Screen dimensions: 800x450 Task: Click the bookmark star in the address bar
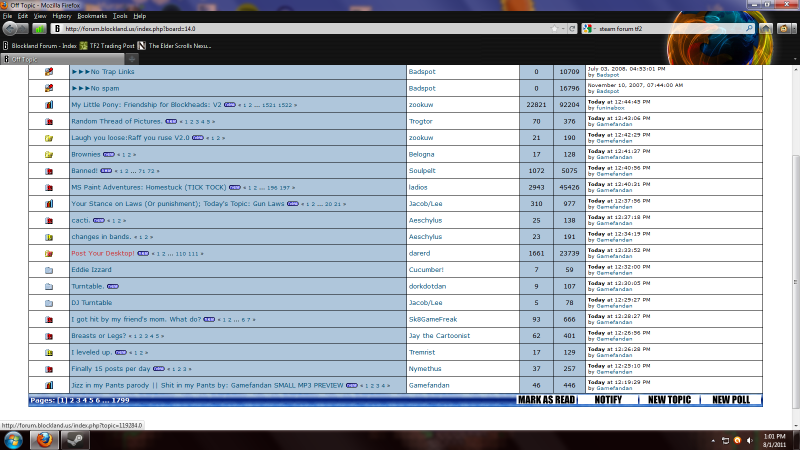[x=555, y=29]
